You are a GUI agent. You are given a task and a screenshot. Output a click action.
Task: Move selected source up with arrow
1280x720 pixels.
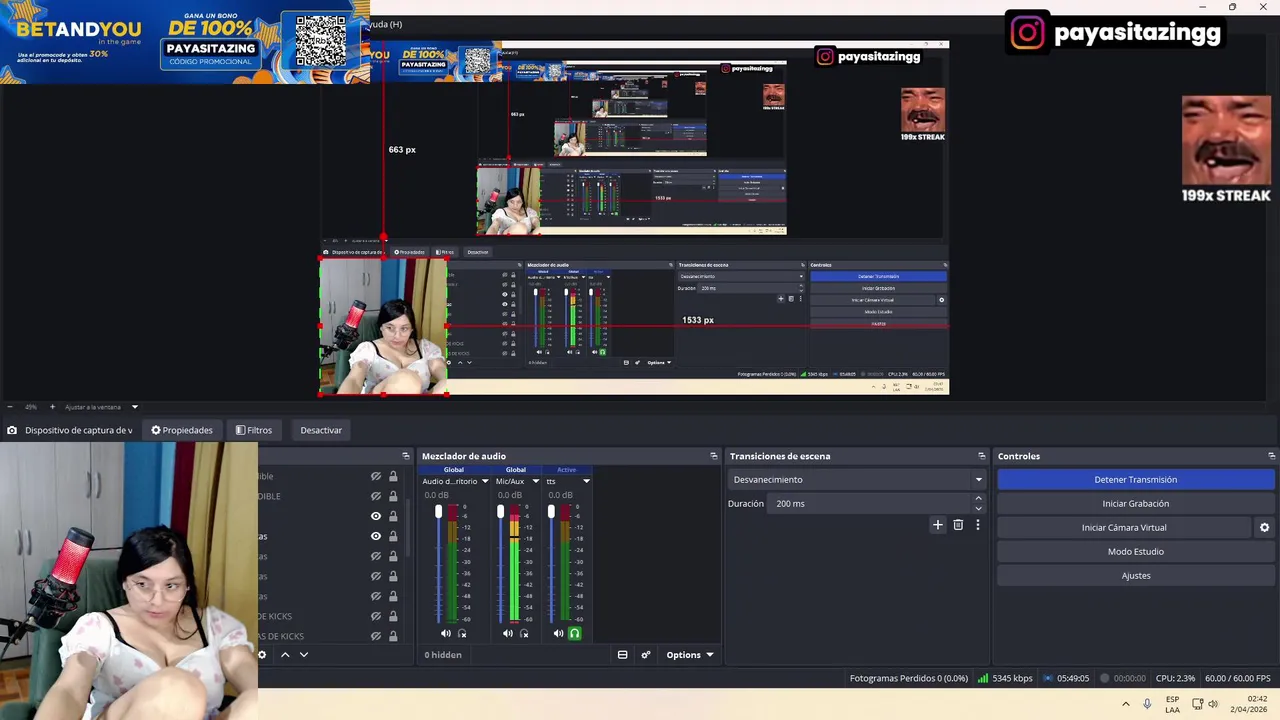[285, 655]
